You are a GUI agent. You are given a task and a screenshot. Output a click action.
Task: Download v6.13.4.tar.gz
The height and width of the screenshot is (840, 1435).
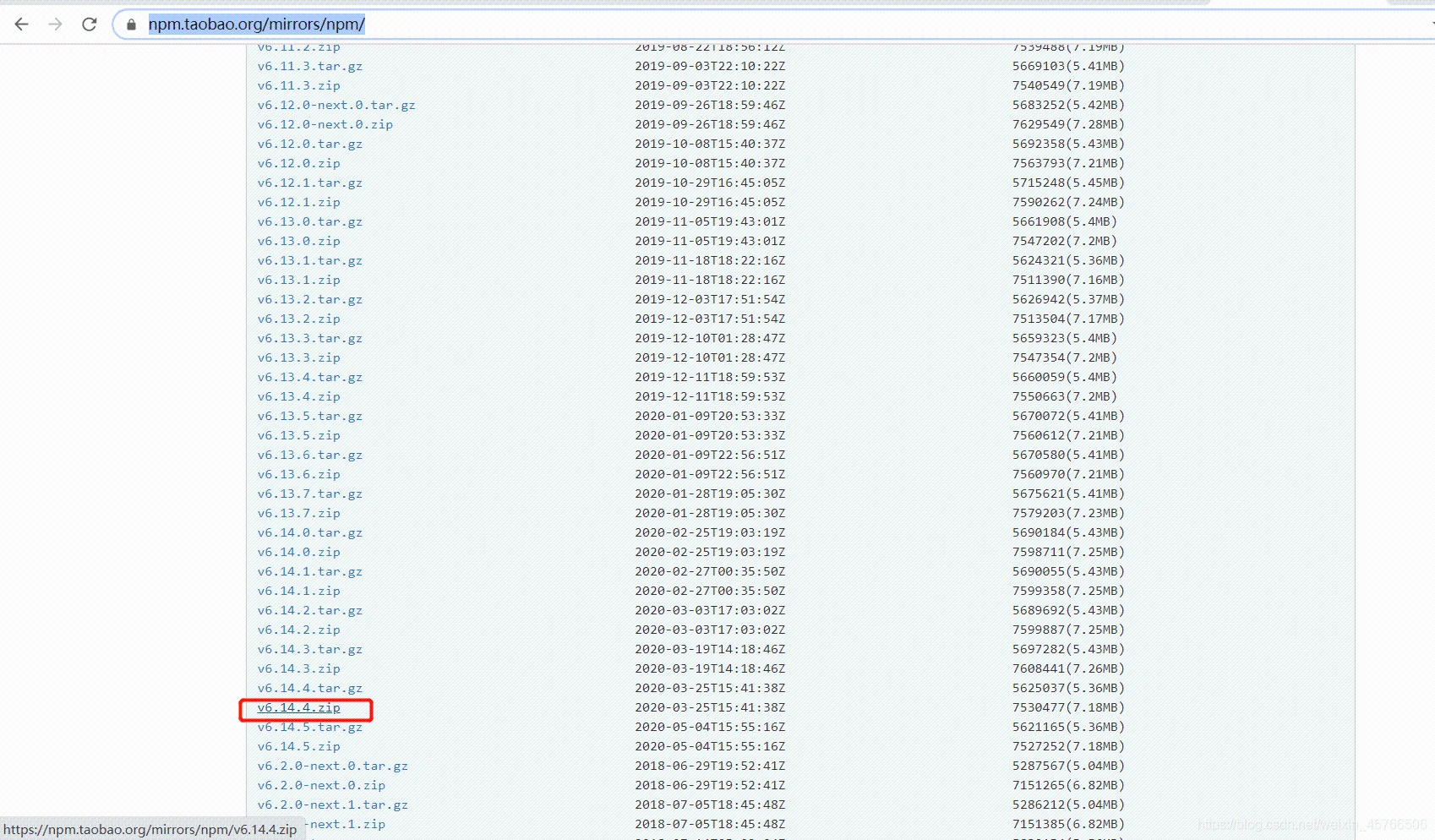coord(310,378)
